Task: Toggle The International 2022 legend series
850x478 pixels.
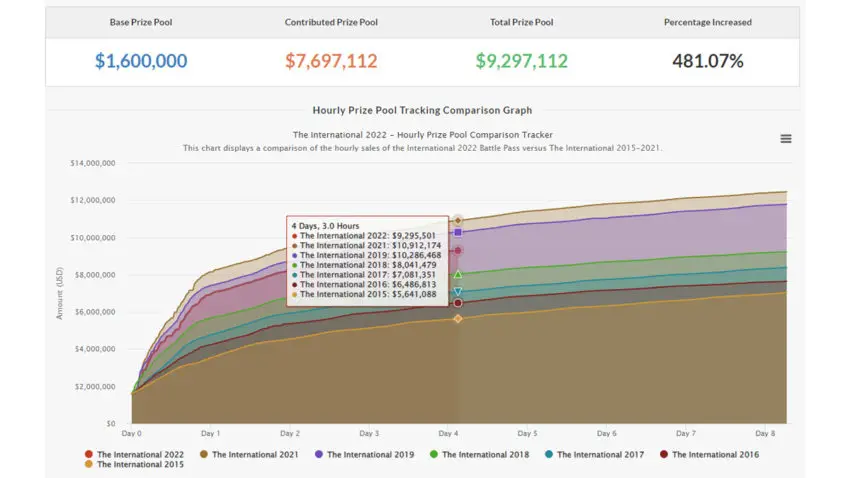Action: tap(134, 454)
